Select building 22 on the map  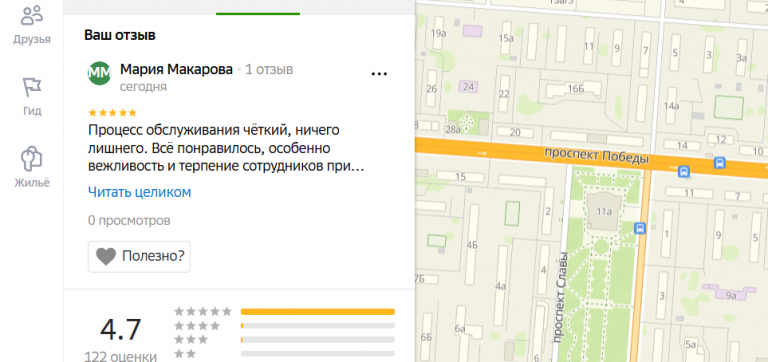point(504,94)
